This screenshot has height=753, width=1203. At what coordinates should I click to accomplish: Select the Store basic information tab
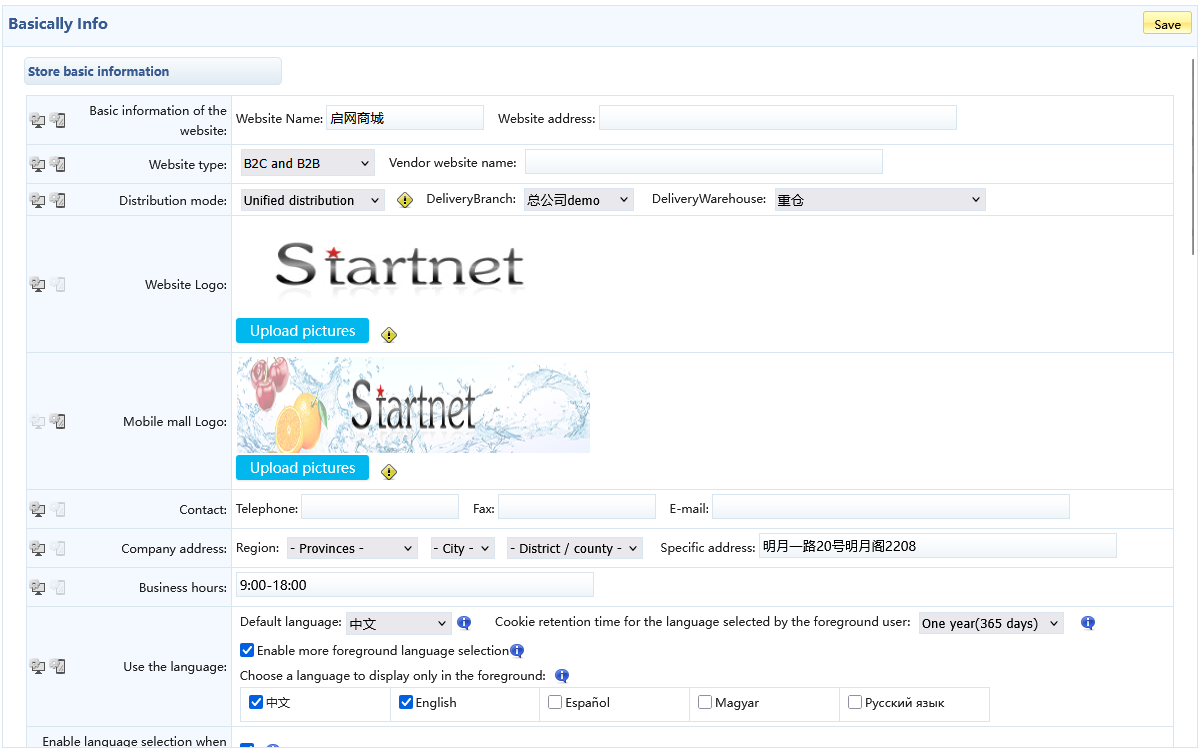point(152,71)
